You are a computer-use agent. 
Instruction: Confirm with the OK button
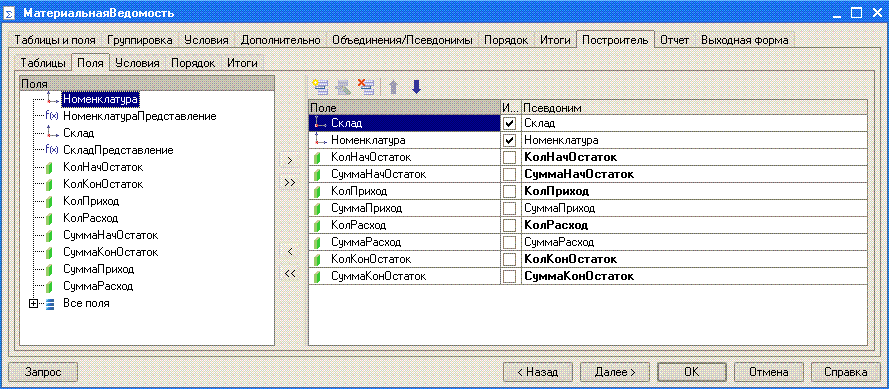[x=692, y=372]
